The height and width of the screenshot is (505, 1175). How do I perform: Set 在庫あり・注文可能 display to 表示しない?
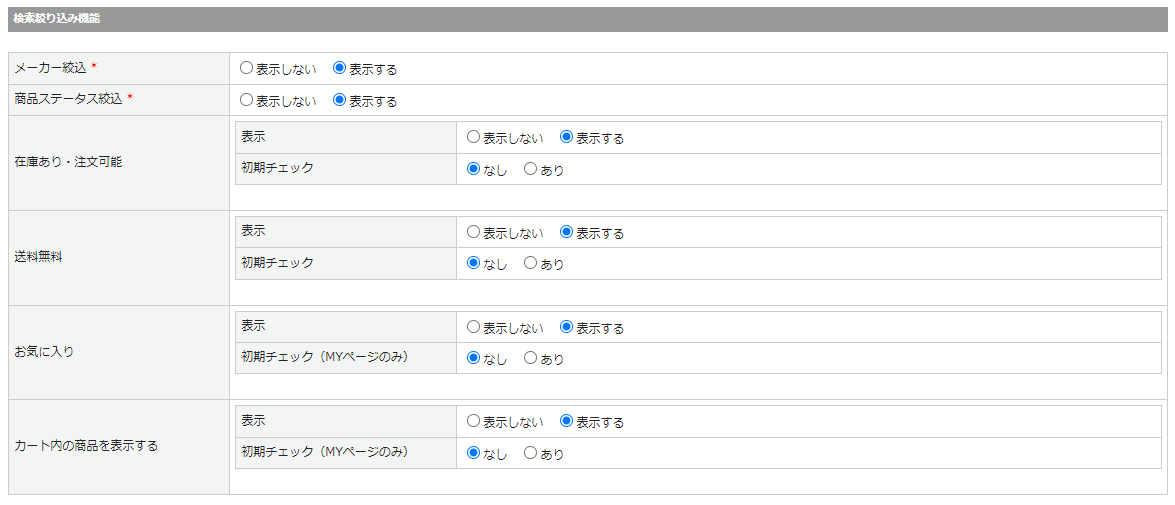474,138
